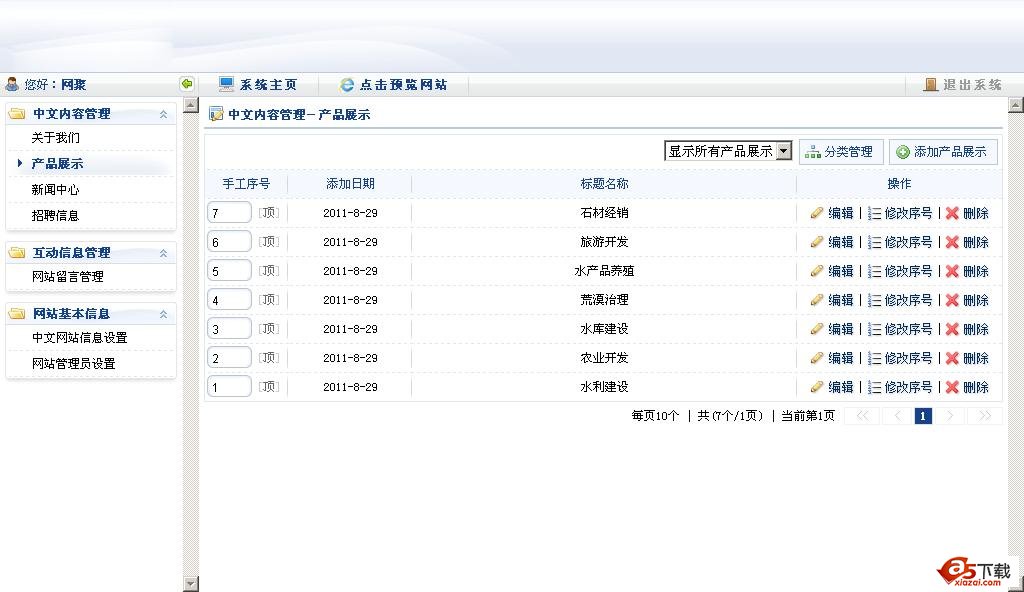
Task: Select 产品展示 in the sidebar
Action: pyautogui.click(x=57, y=163)
